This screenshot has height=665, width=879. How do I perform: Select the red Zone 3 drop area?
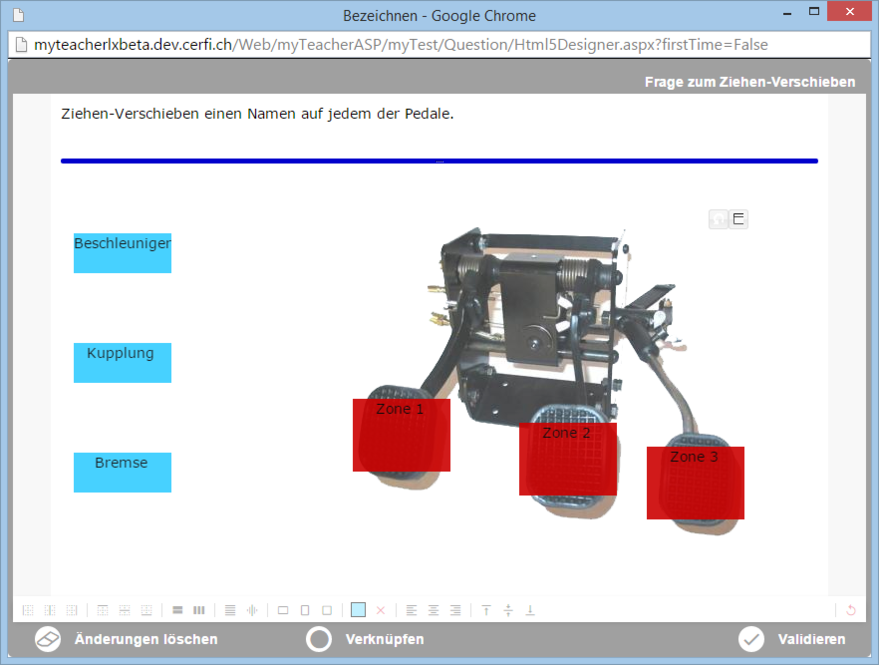coord(695,484)
